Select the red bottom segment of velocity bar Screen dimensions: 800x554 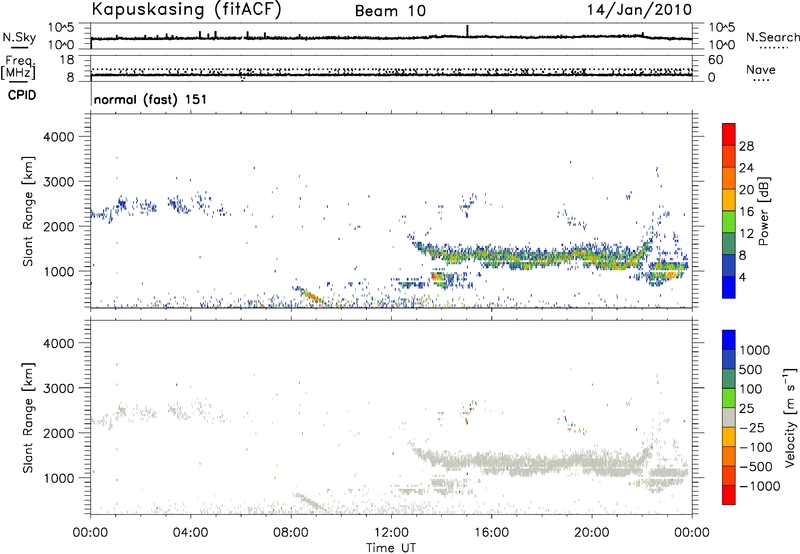coord(729,495)
